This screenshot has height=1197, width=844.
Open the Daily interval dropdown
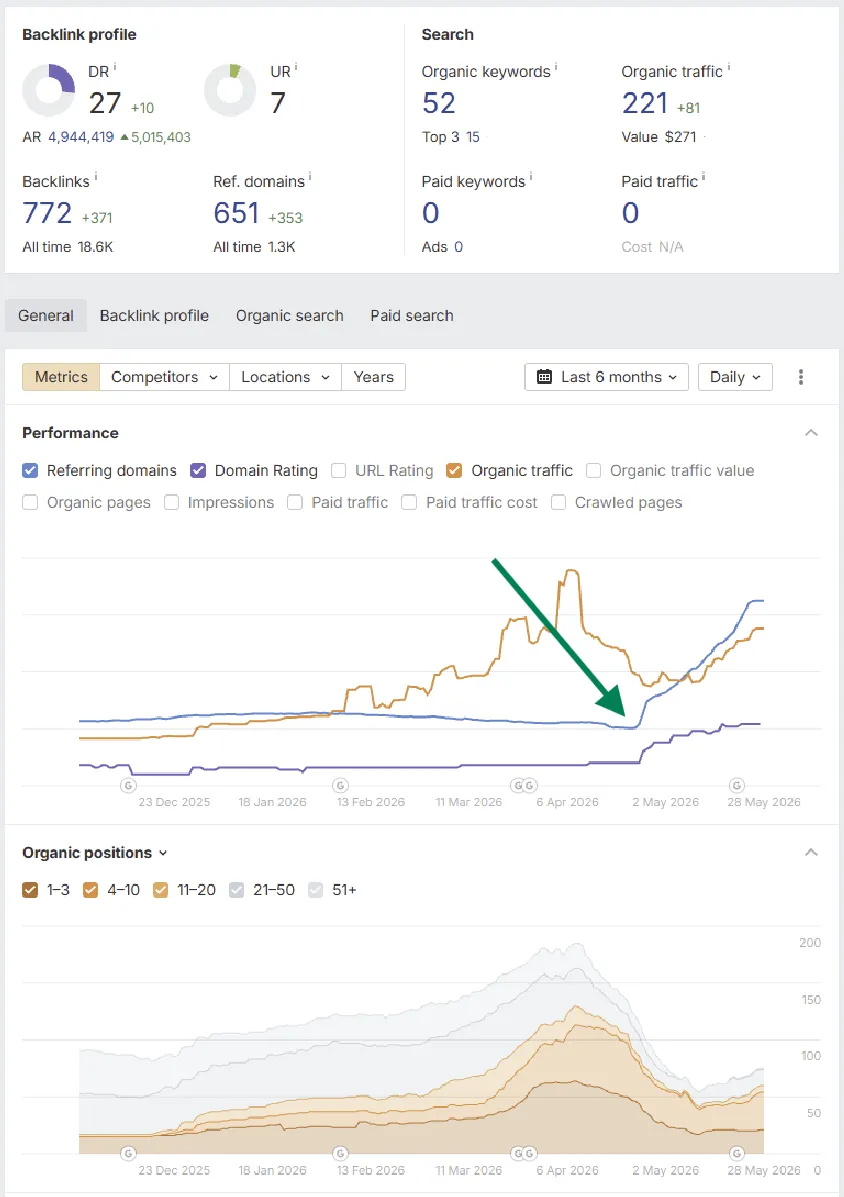click(735, 377)
